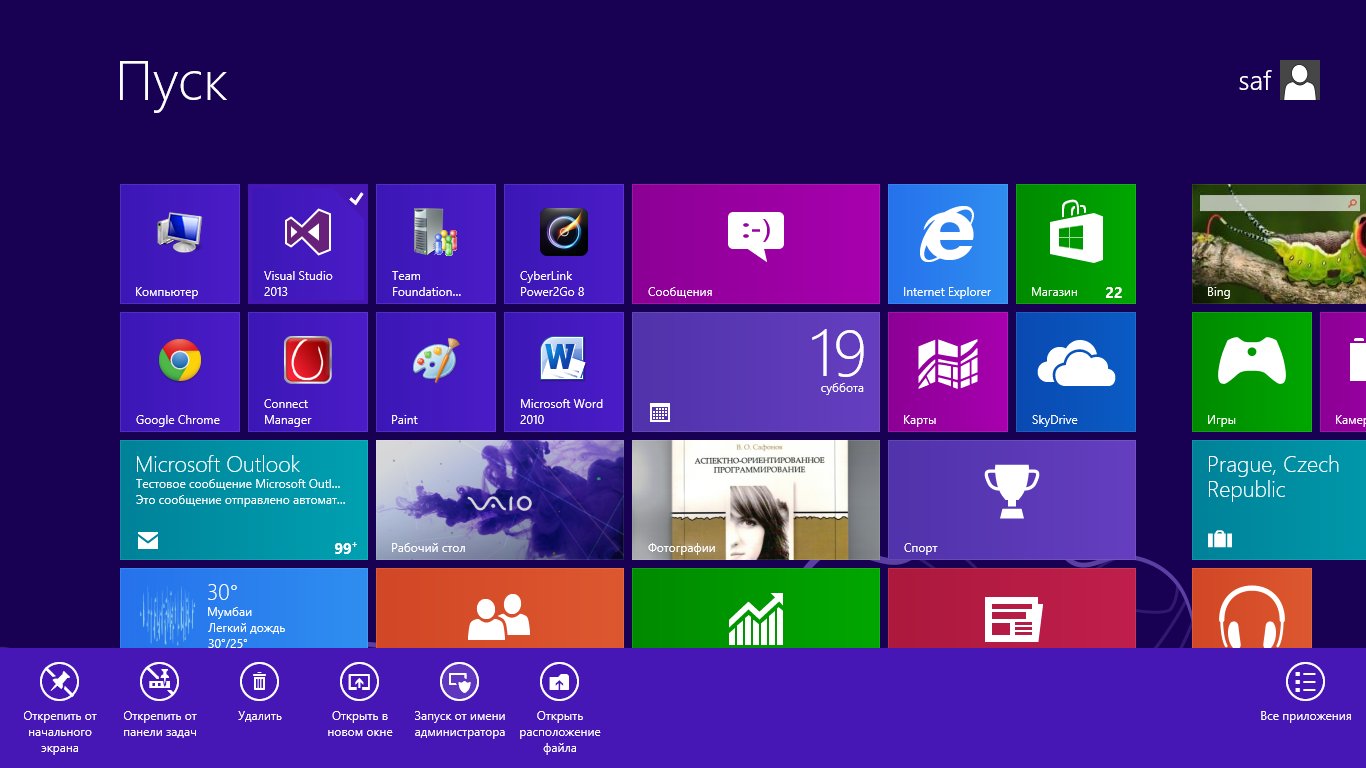
Task: Open the Prague, Czech Republic travel tile
Action: (1279, 500)
